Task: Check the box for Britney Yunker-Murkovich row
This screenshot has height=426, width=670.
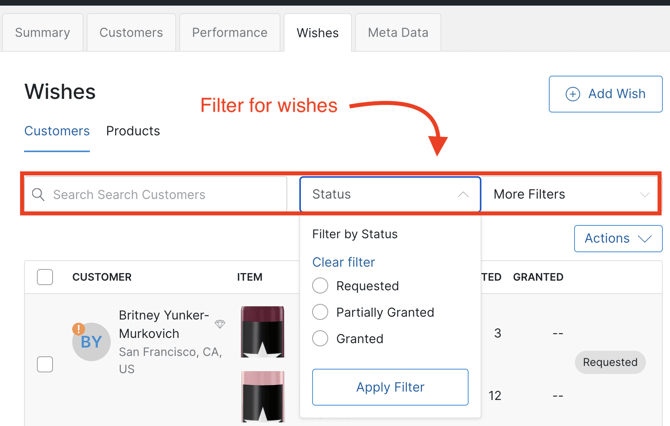Action: [45, 364]
